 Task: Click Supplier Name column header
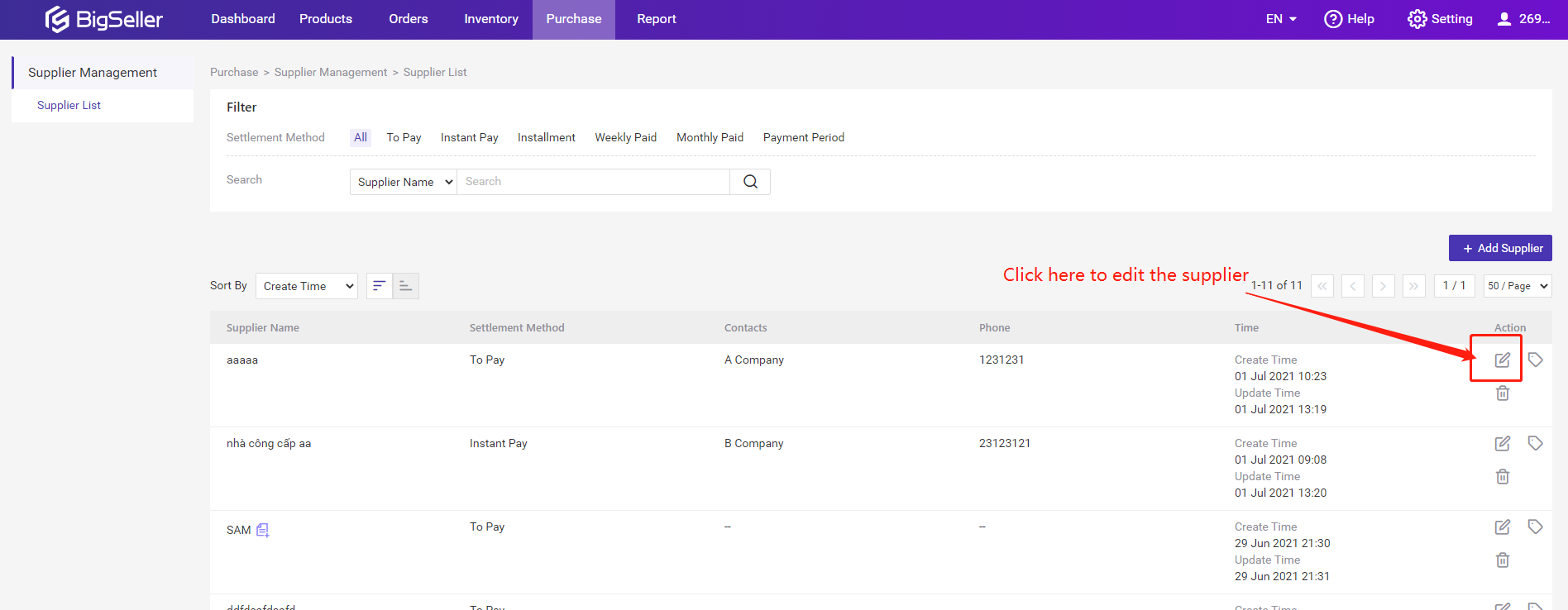(263, 328)
